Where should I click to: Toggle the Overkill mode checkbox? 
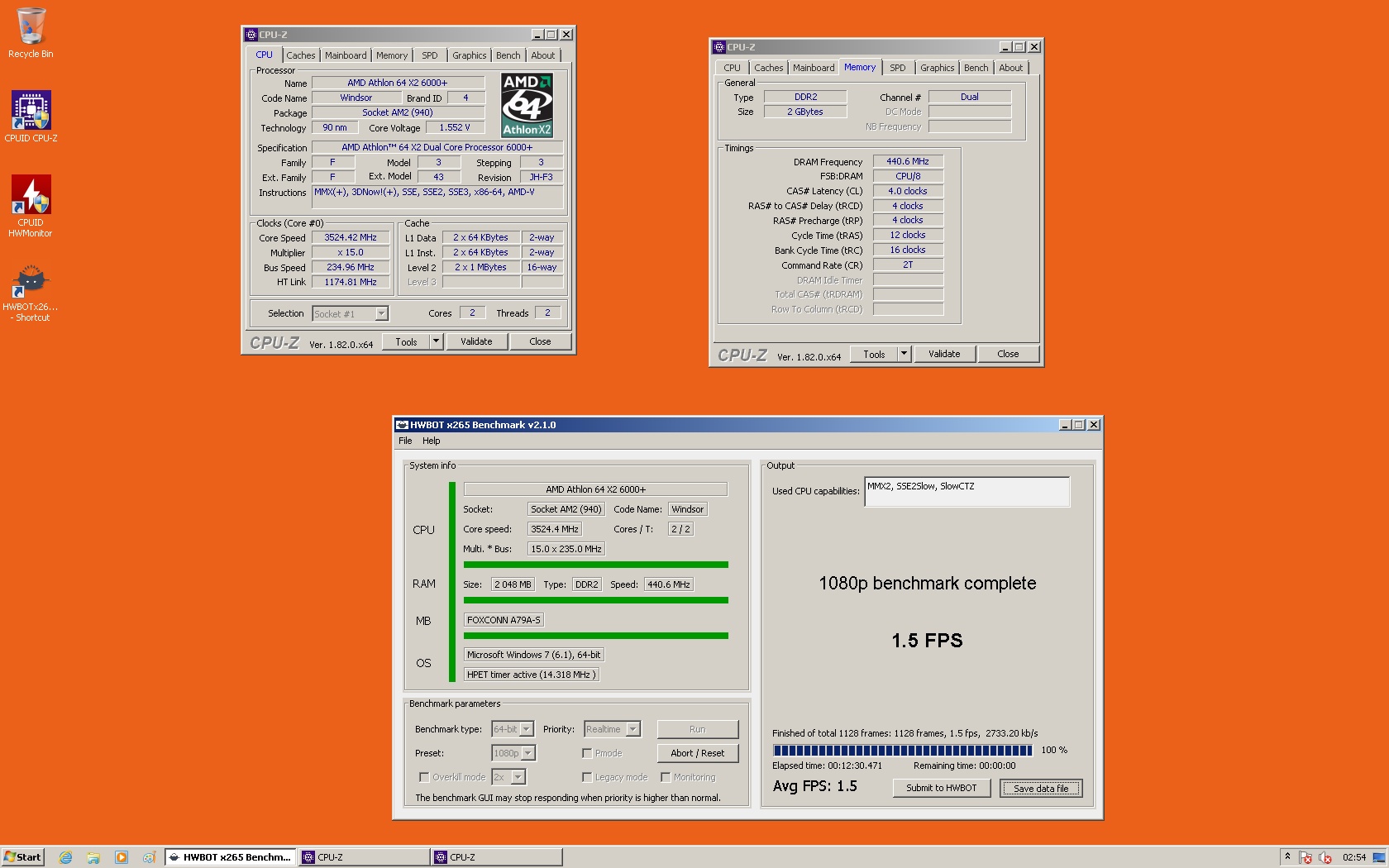(x=424, y=777)
